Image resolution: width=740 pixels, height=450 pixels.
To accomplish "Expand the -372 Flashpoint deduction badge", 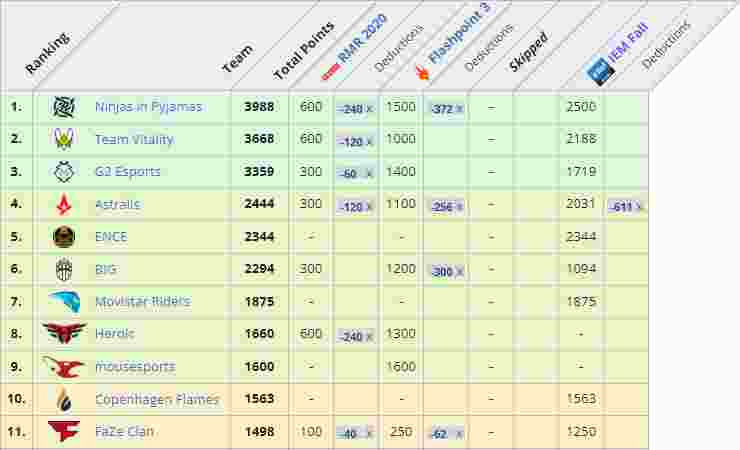I will click(446, 108).
